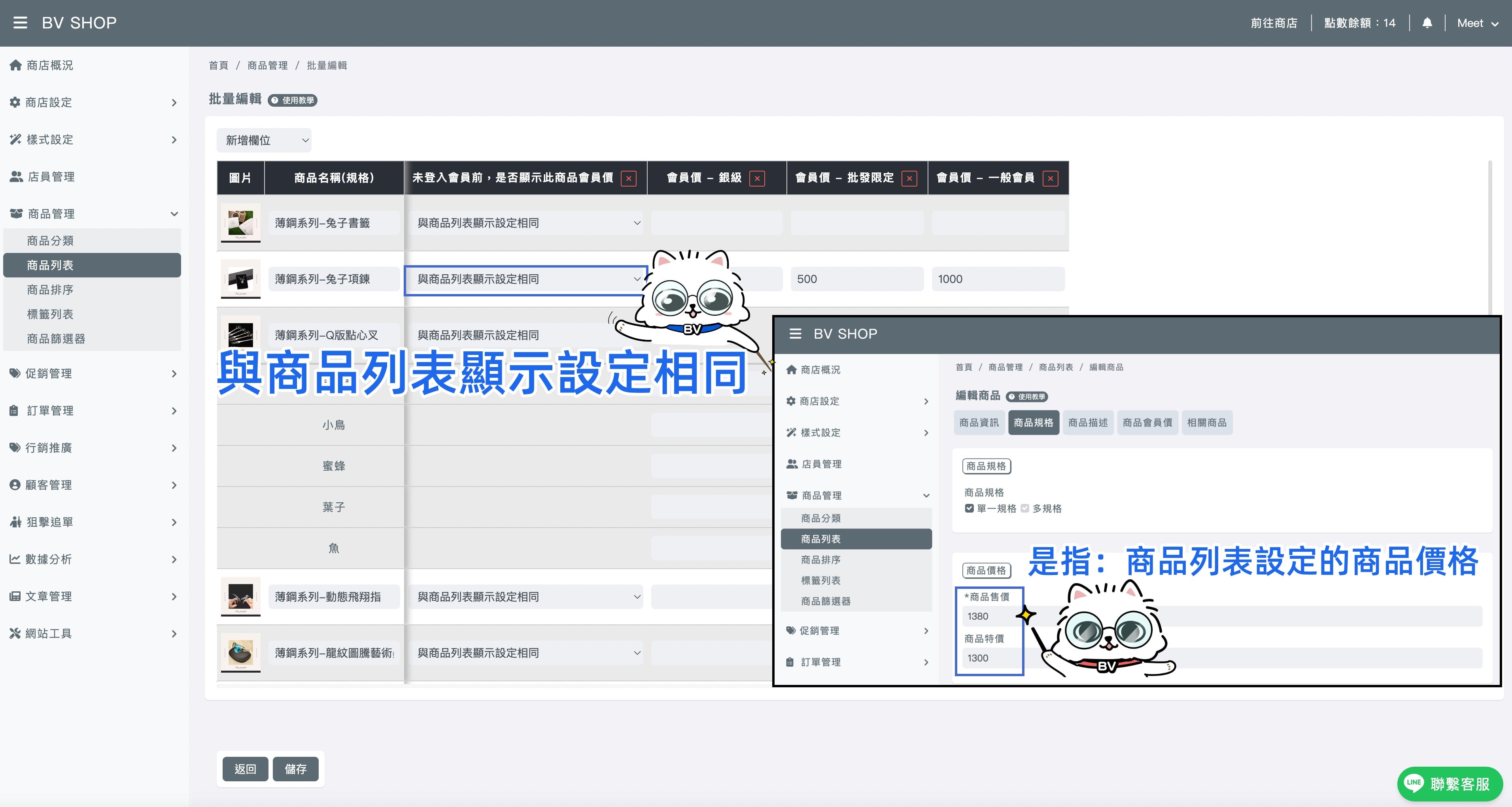Click the 龍紋圖騰藝術 product thumbnail

point(241,653)
